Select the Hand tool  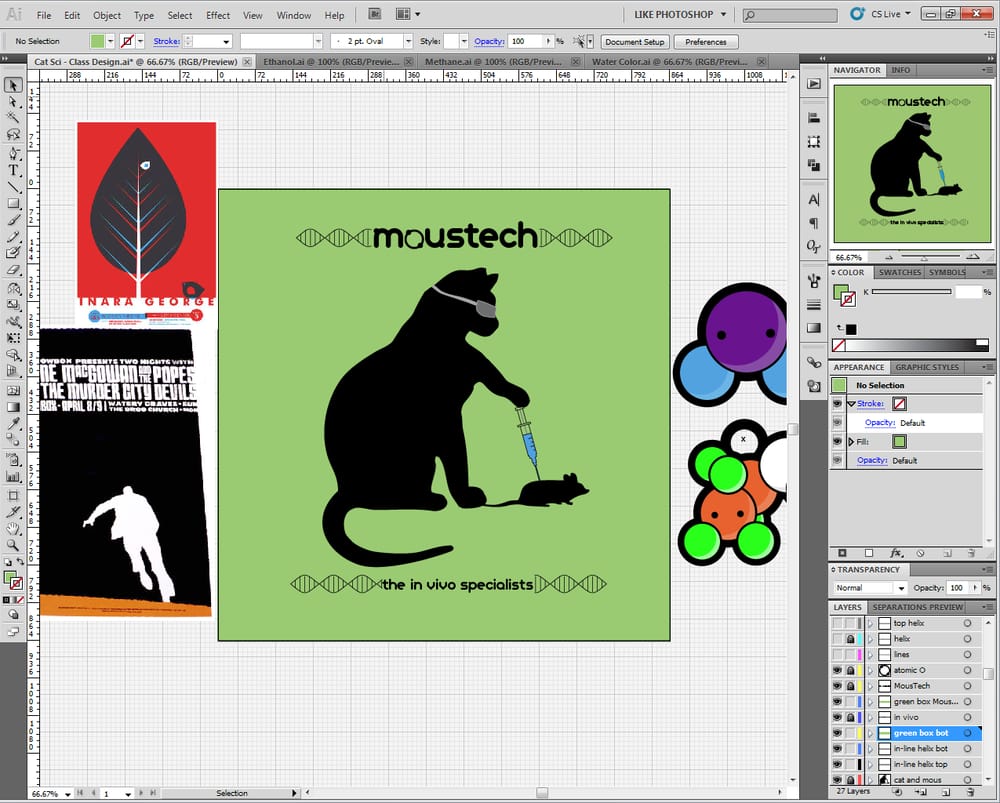[x=13, y=529]
